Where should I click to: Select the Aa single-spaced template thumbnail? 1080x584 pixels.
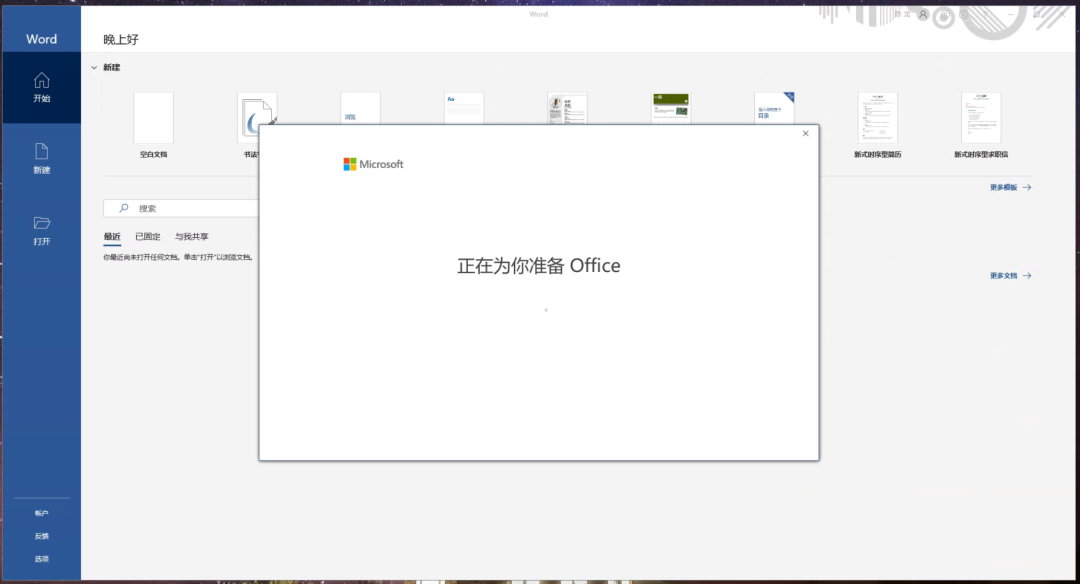click(x=464, y=108)
